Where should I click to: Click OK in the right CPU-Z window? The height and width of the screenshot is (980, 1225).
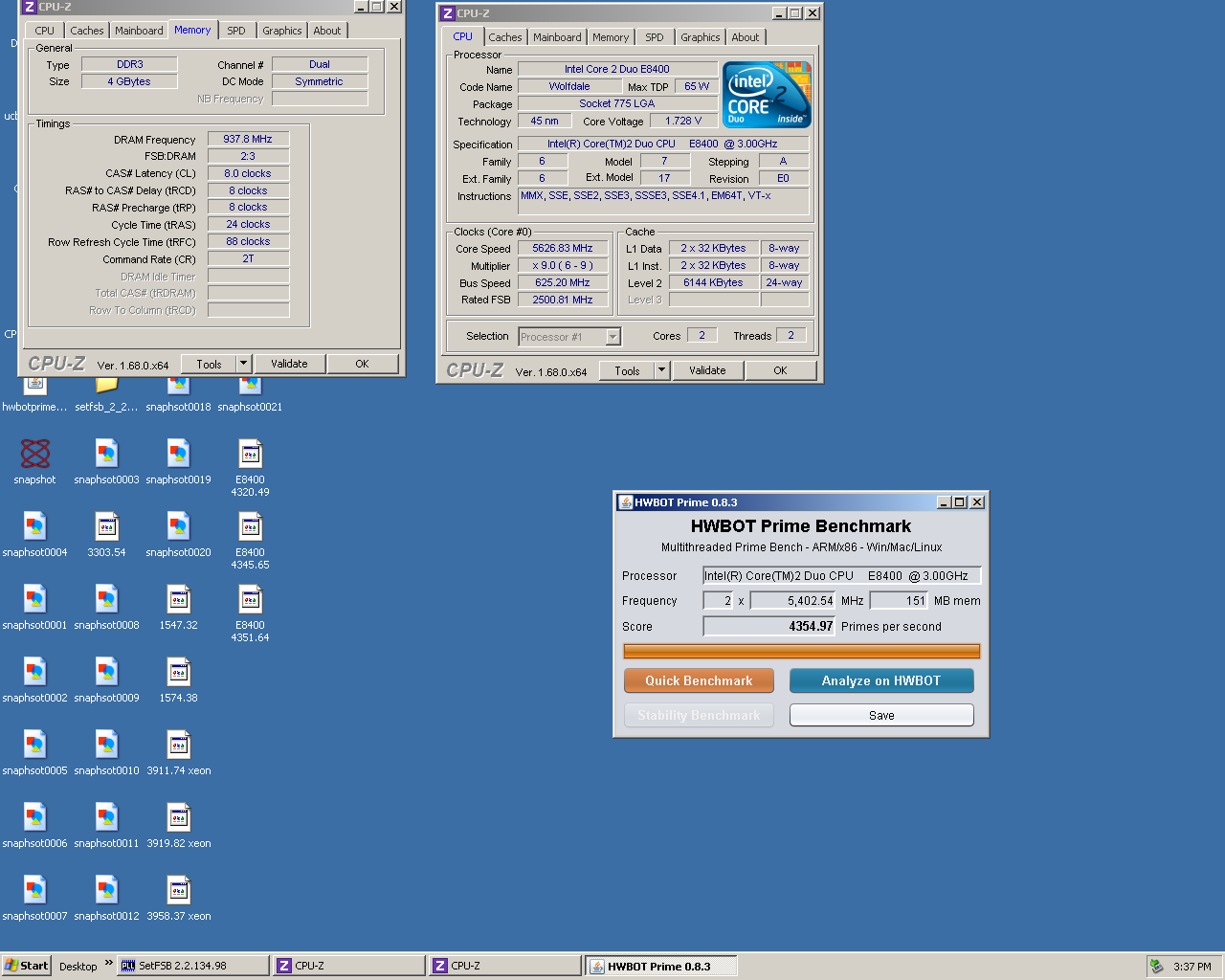pyautogui.click(x=780, y=370)
